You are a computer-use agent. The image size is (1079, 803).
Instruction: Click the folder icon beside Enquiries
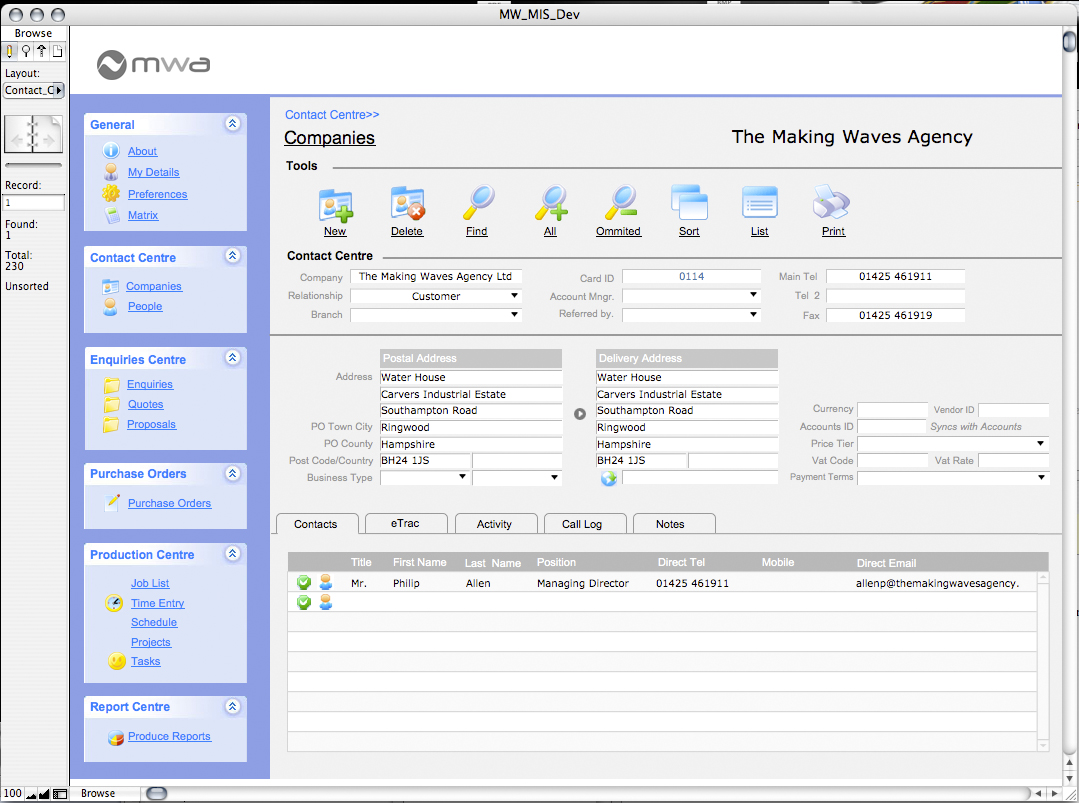click(x=111, y=385)
